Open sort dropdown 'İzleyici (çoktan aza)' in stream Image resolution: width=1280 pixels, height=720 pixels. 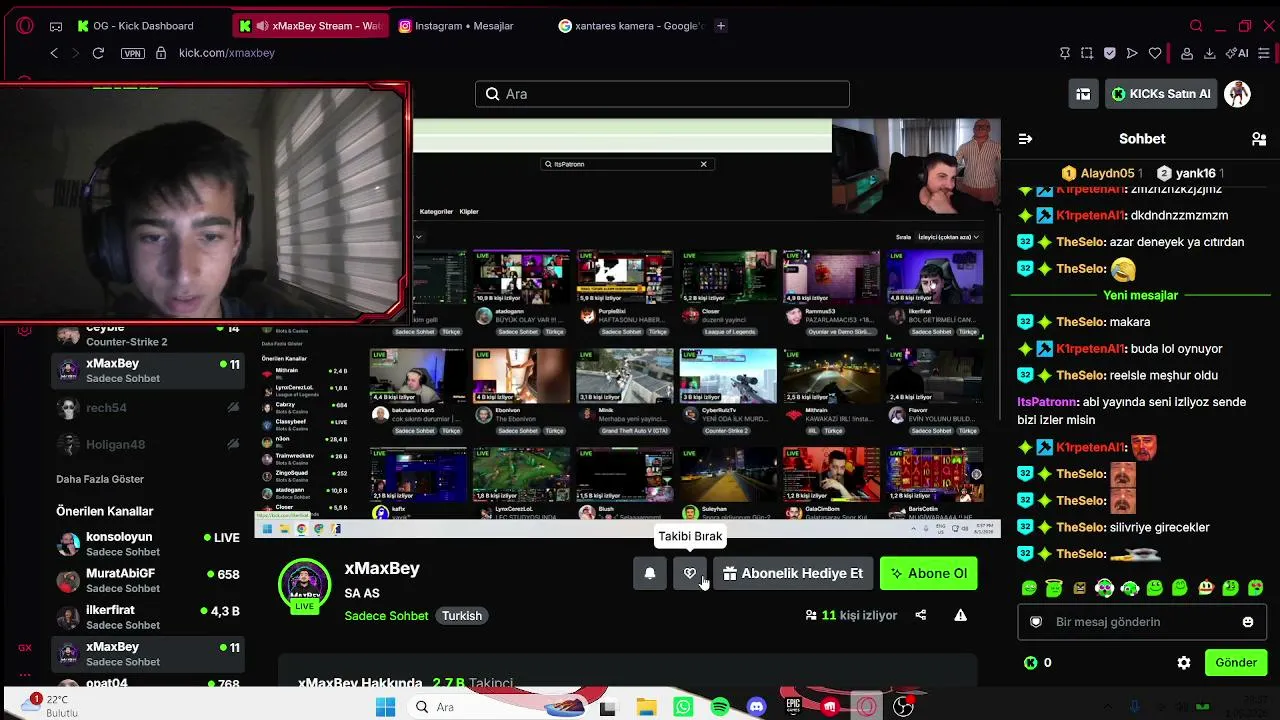coord(948,237)
